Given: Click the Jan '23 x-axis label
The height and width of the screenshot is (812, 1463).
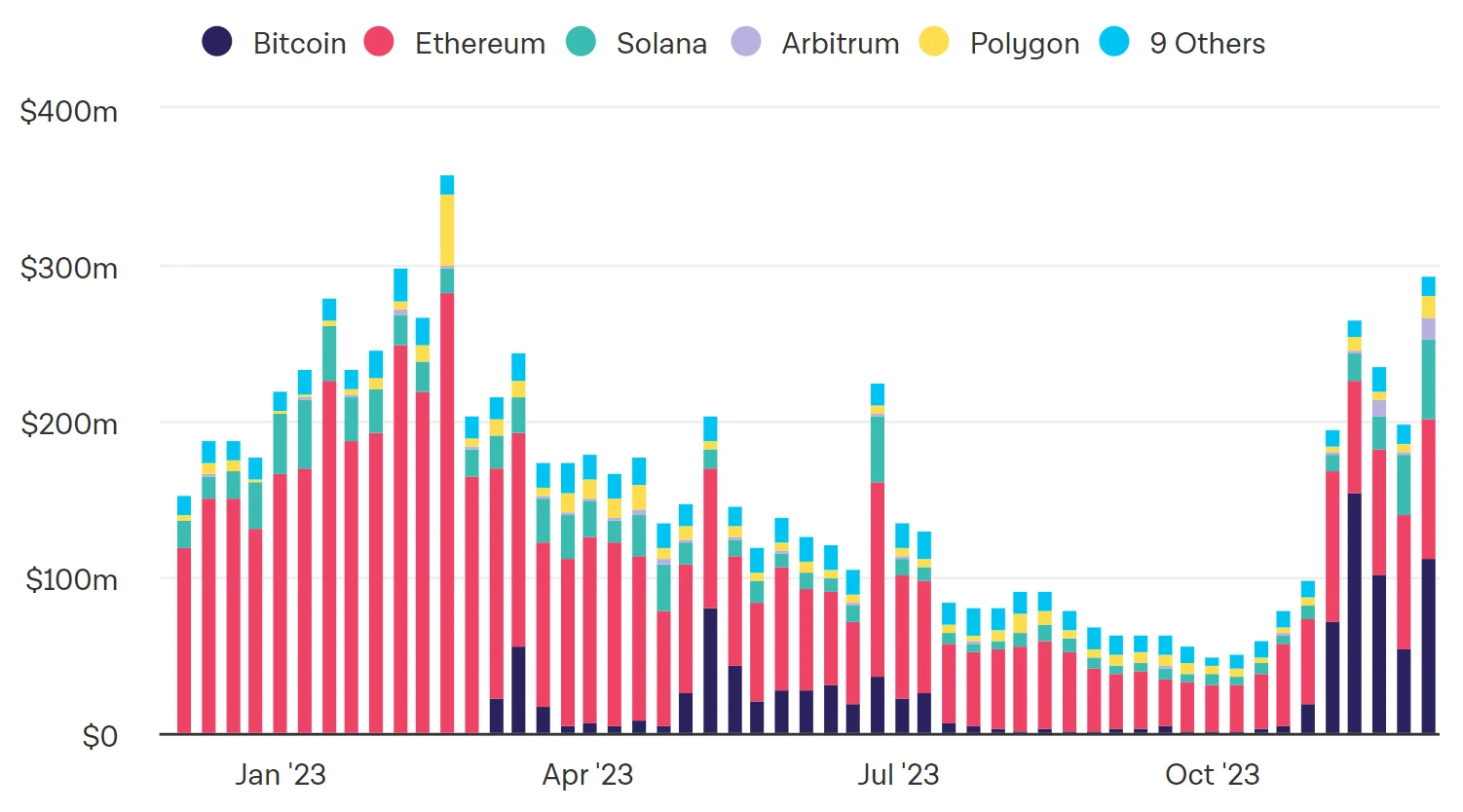Looking at the screenshot, I should pyautogui.click(x=281, y=775).
